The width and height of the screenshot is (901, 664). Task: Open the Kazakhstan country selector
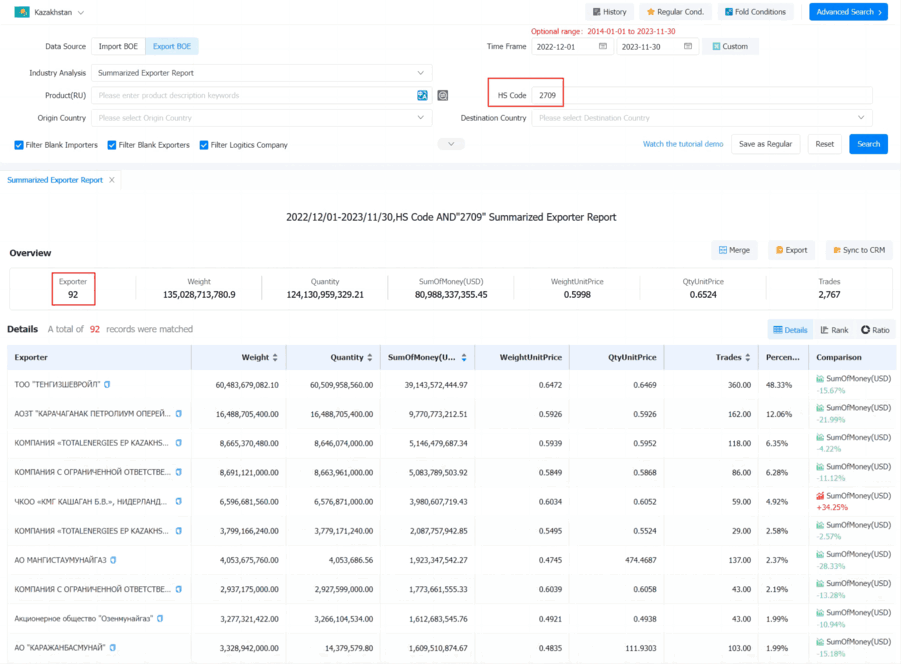click(x=50, y=12)
